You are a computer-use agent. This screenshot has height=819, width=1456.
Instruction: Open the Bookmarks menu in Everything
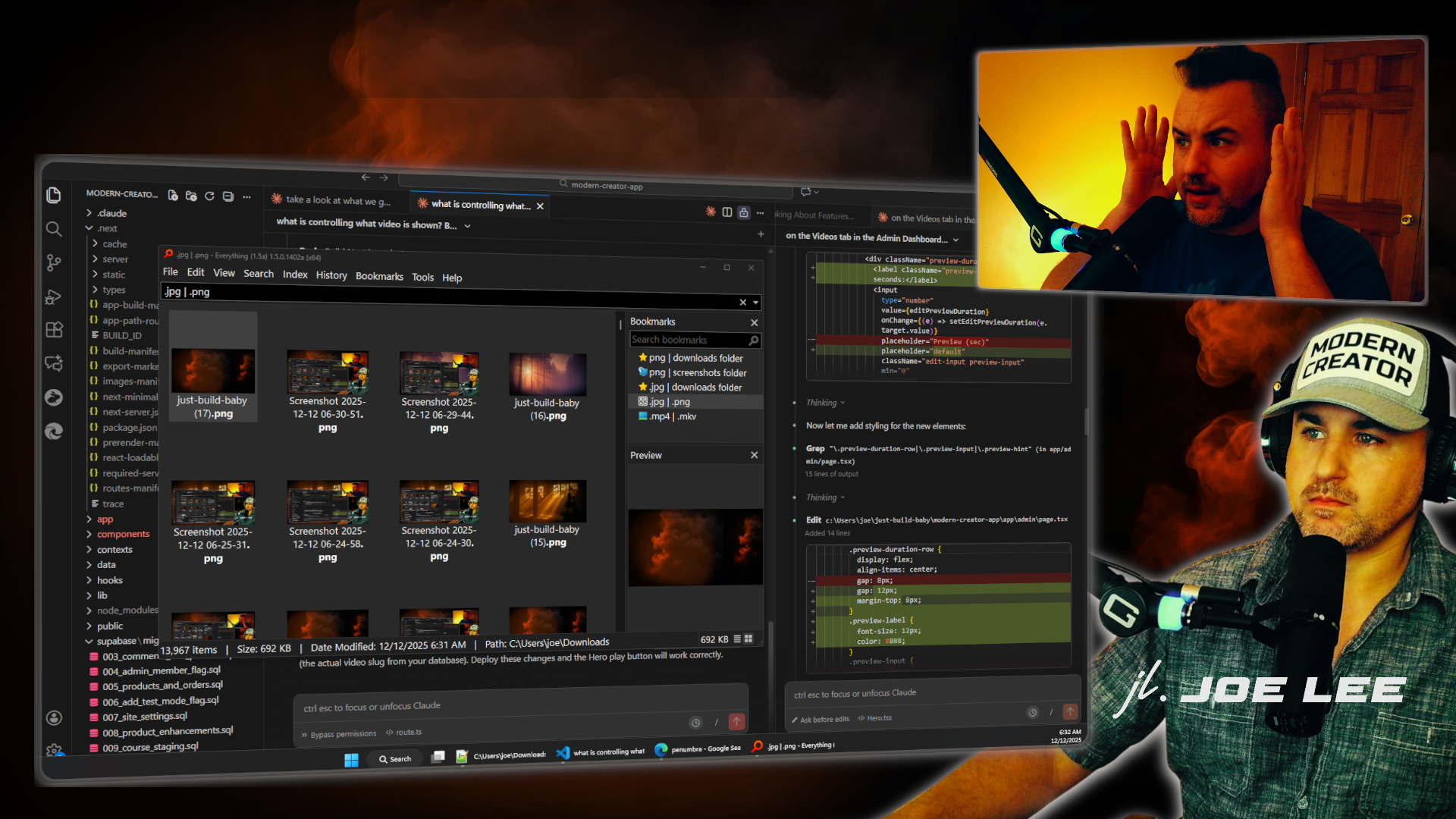coord(379,277)
